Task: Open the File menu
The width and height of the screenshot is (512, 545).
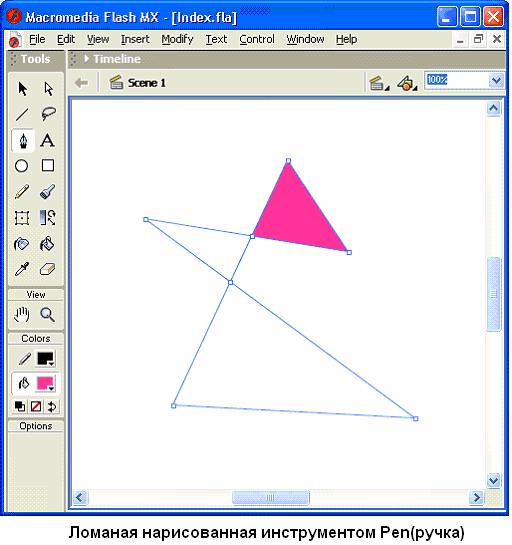Action: tap(37, 39)
